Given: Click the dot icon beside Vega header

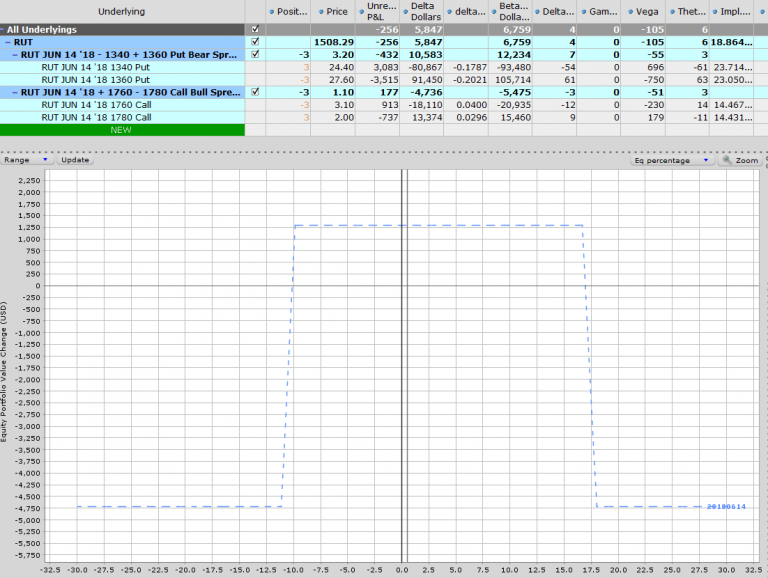Looking at the screenshot, I should point(628,11).
